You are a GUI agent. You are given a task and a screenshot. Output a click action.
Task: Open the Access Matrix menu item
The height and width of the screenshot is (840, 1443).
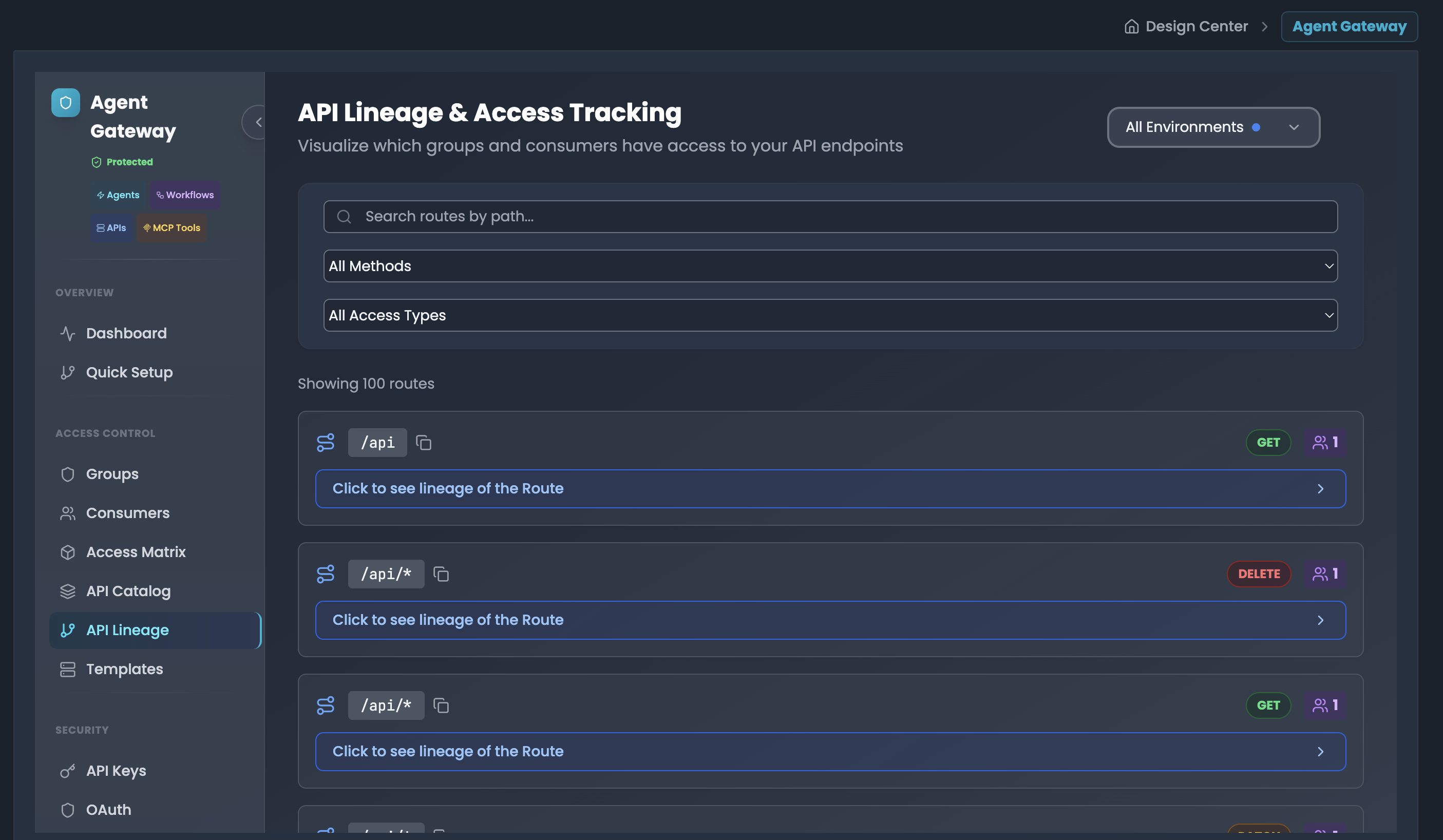point(136,552)
